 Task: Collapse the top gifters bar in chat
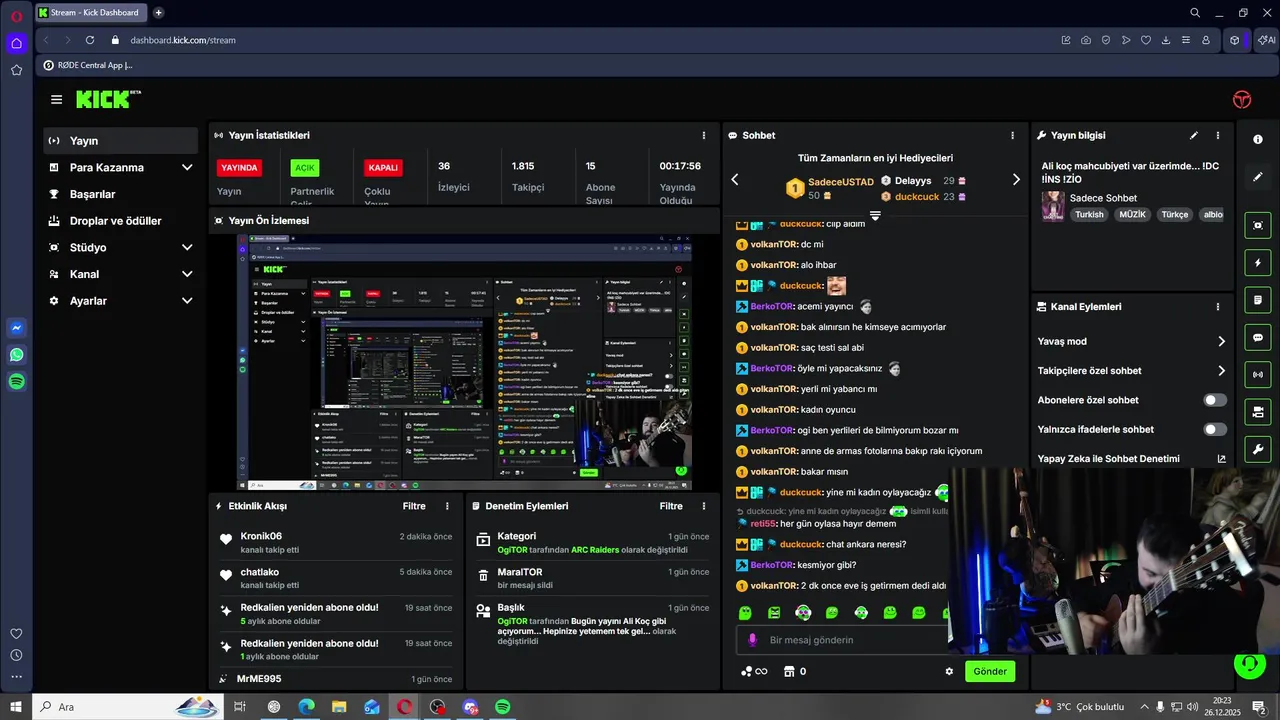pos(875,215)
